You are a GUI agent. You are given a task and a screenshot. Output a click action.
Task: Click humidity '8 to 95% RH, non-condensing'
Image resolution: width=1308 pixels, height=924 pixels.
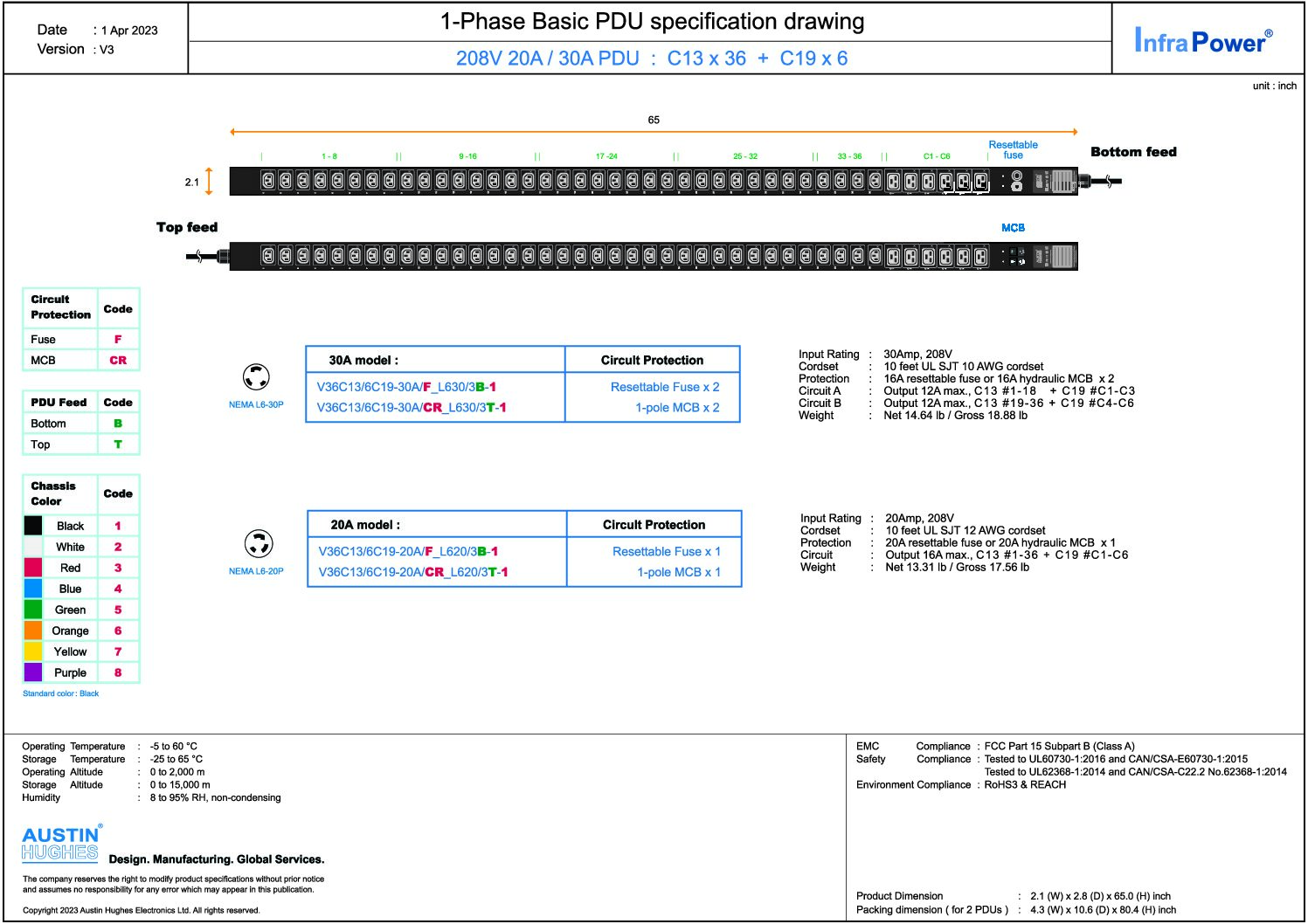215,798
